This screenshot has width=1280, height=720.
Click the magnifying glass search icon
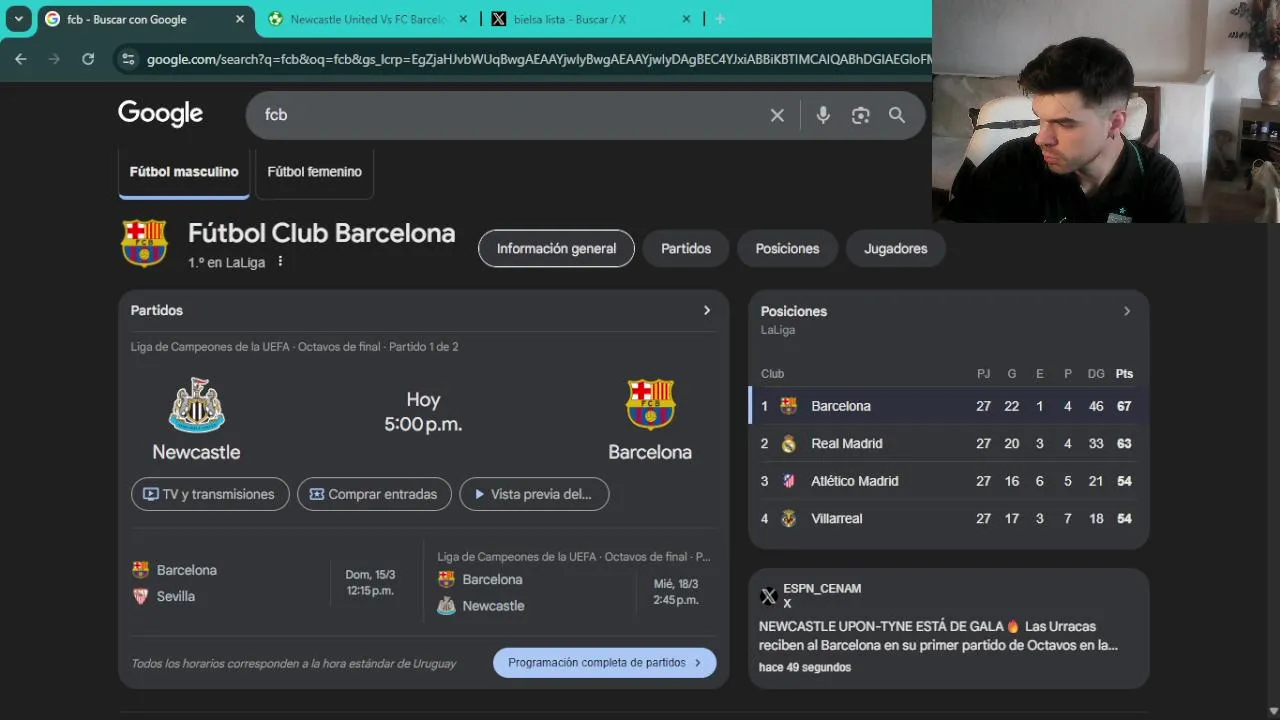[x=897, y=115]
